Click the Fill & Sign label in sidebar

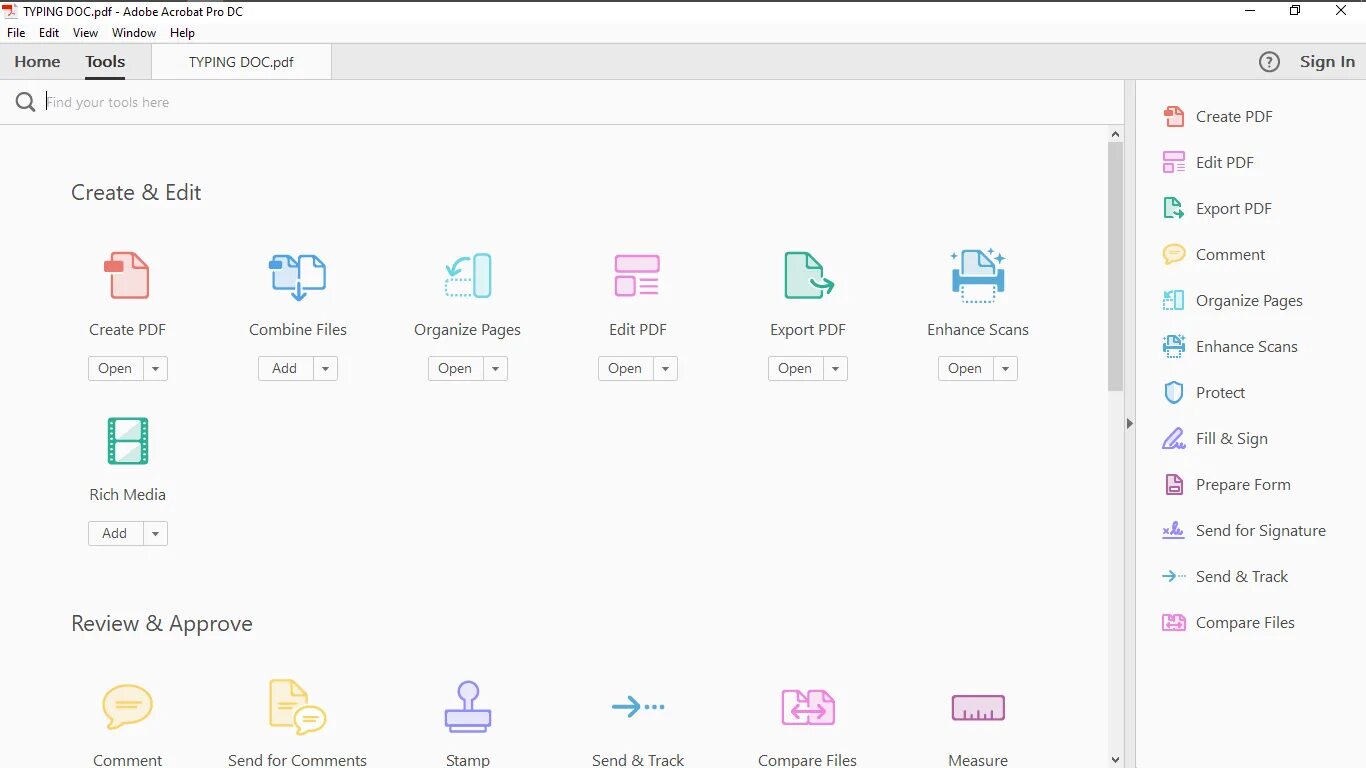[1232, 439]
